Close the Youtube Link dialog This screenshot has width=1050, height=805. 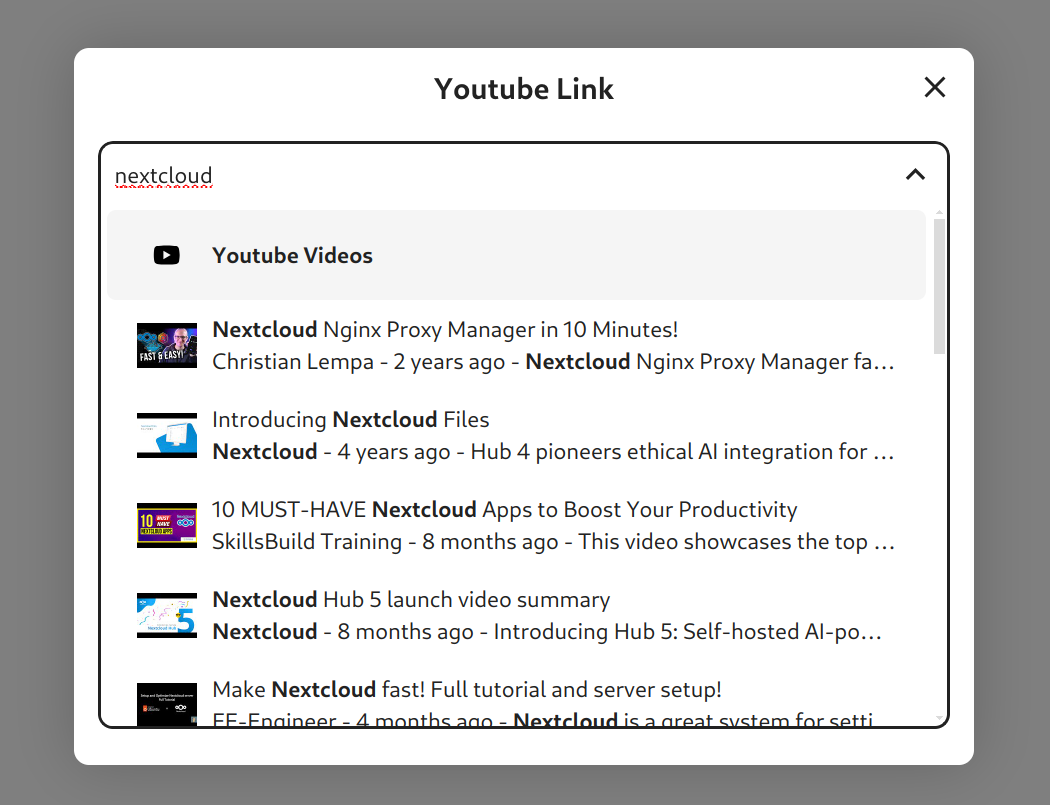click(x=934, y=87)
